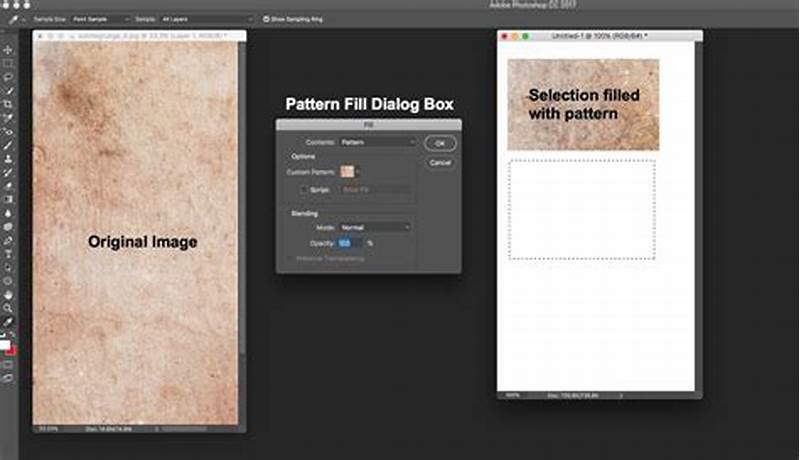The height and width of the screenshot is (460, 800).
Task: Enable the Script checkbox in Fill dialog
Action: pyautogui.click(x=304, y=189)
